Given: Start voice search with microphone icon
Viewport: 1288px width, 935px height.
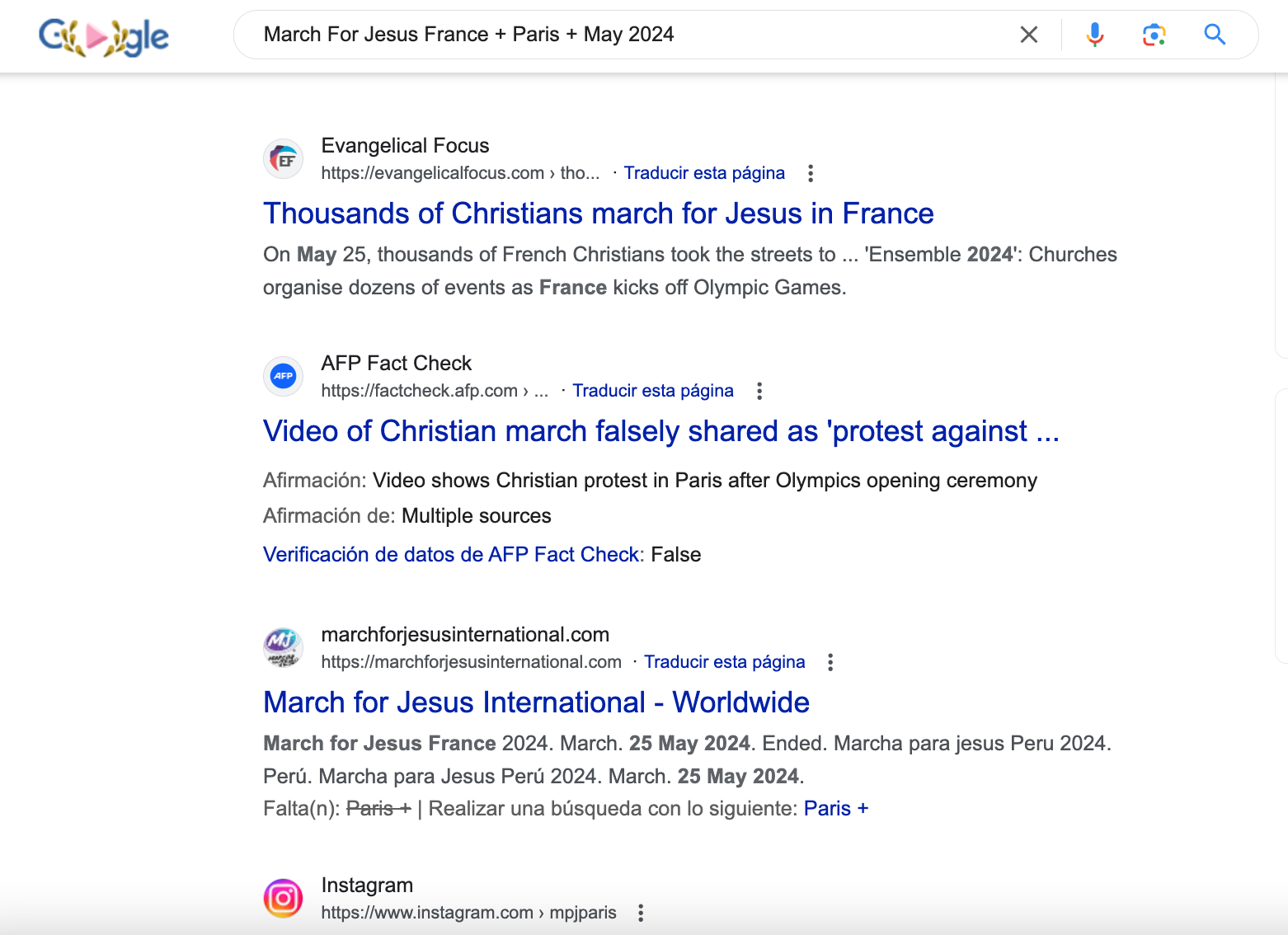Looking at the screenshot, I should pos(1094,35).
